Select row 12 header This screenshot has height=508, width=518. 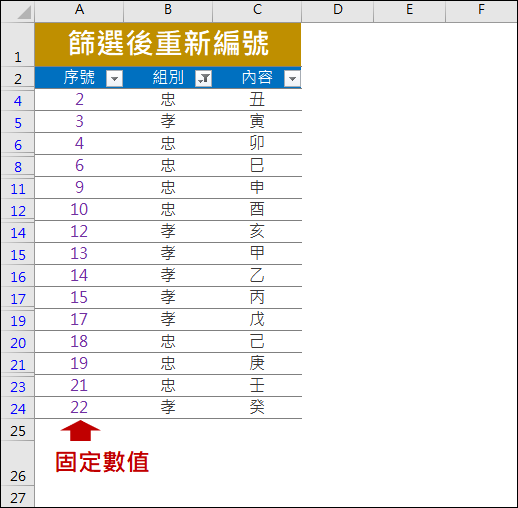click(x=18, y=210)
